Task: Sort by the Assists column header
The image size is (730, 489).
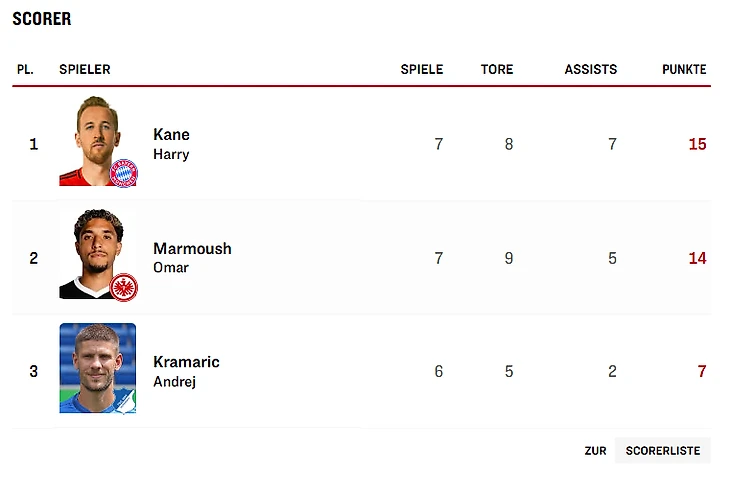Action: (590, 70)
